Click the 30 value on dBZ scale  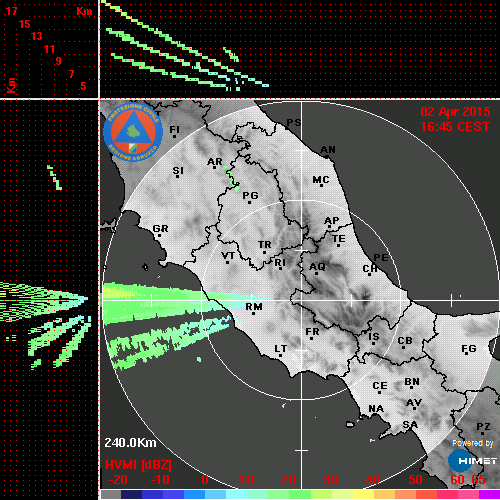(x=330, y=480)
